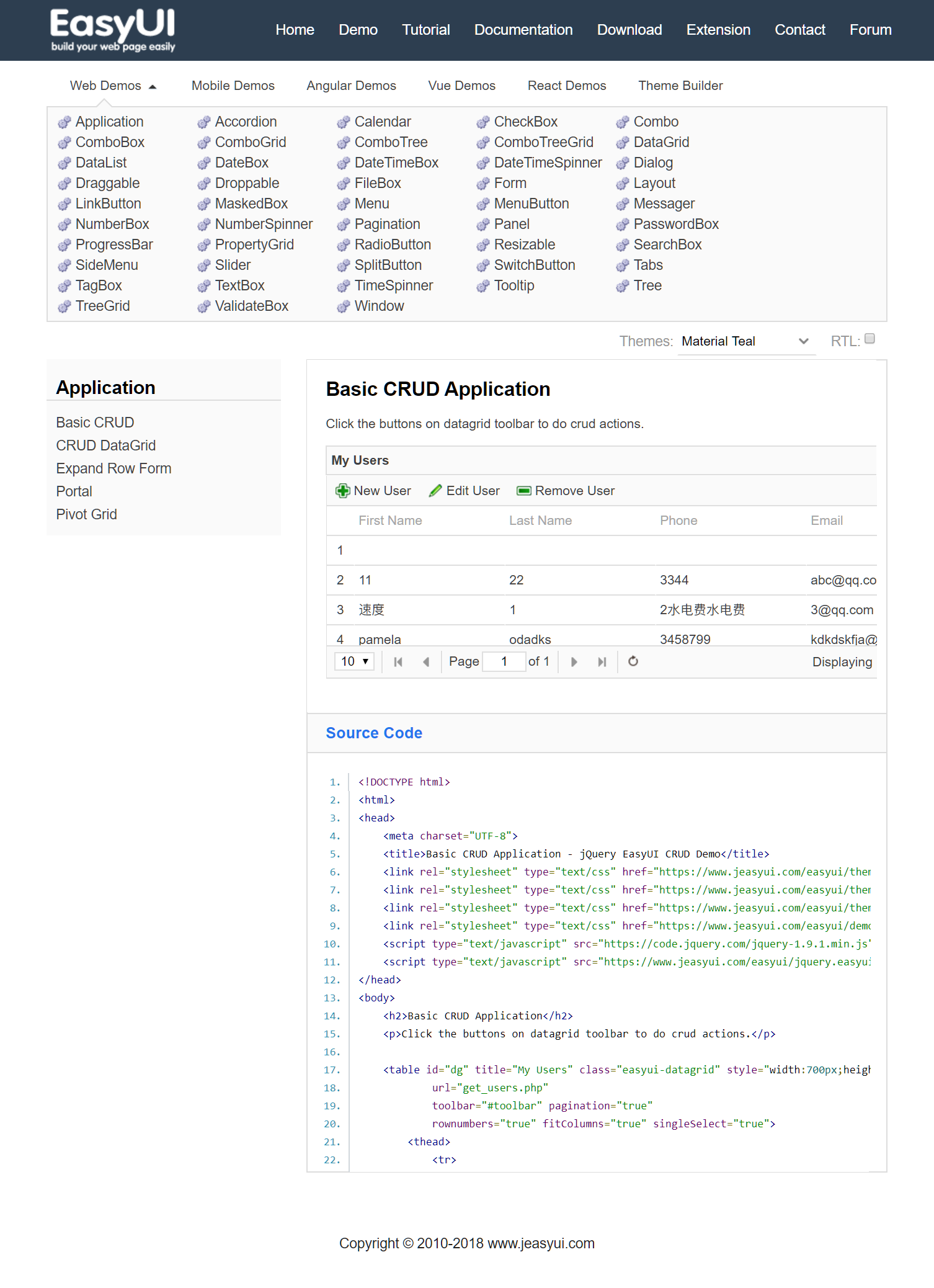This screenshot has height=1288, width=934.
Task: Open the Mobile Demos tab
Action: tap(233, 86)
